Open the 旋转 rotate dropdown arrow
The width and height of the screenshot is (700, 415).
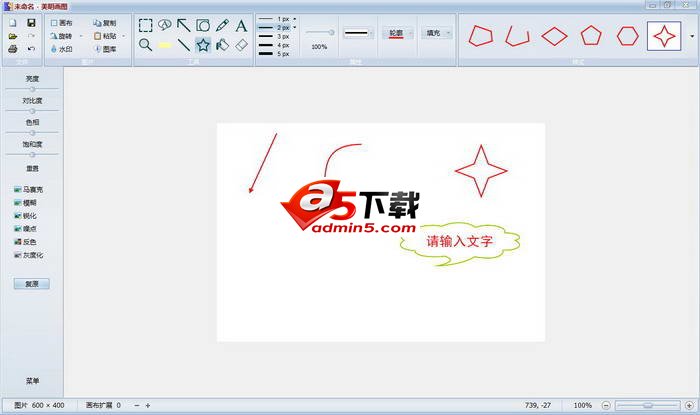(81, 36)
